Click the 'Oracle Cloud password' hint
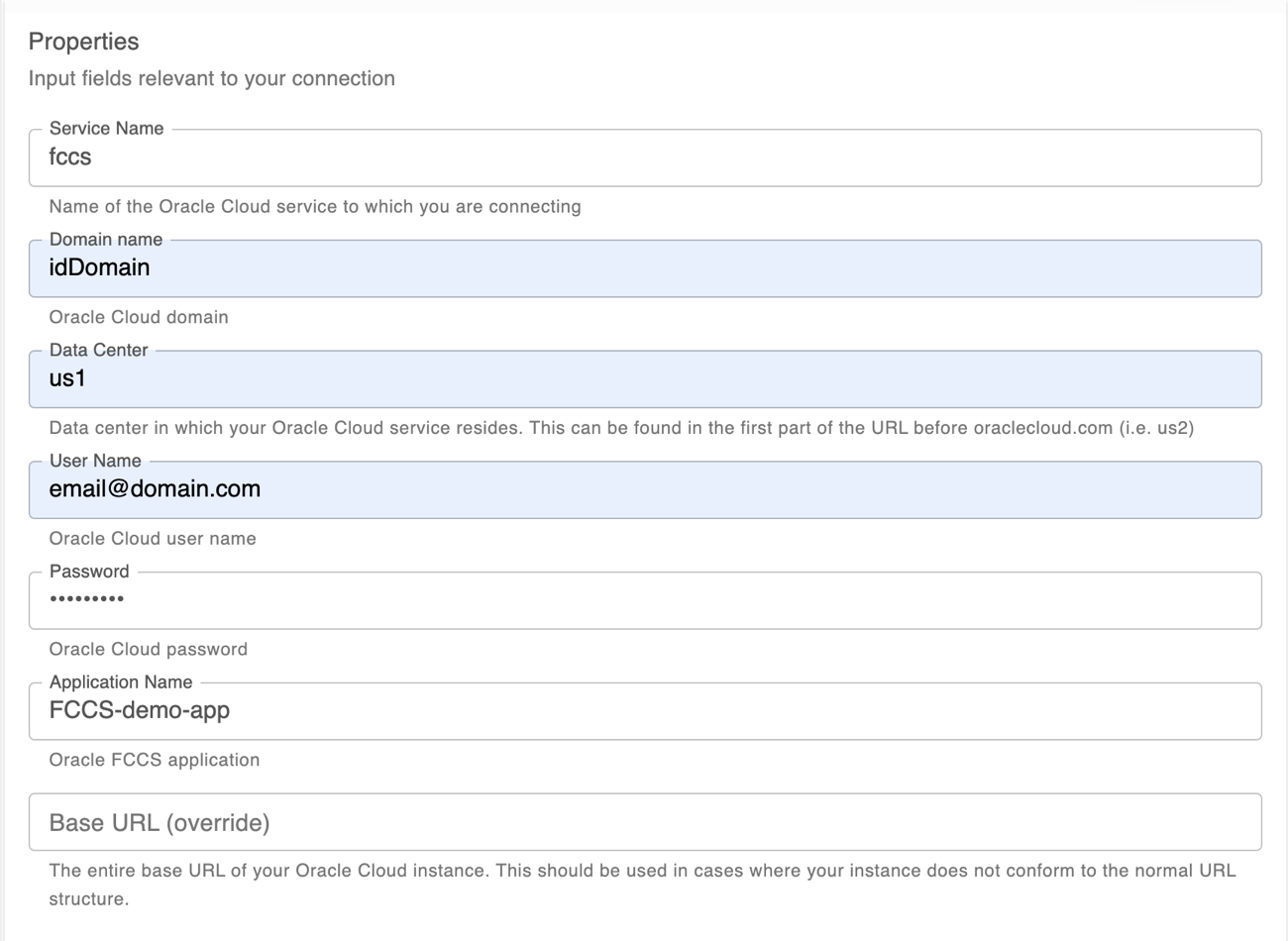The width and height of the screenshot is (1288, 941). [149, 650]
